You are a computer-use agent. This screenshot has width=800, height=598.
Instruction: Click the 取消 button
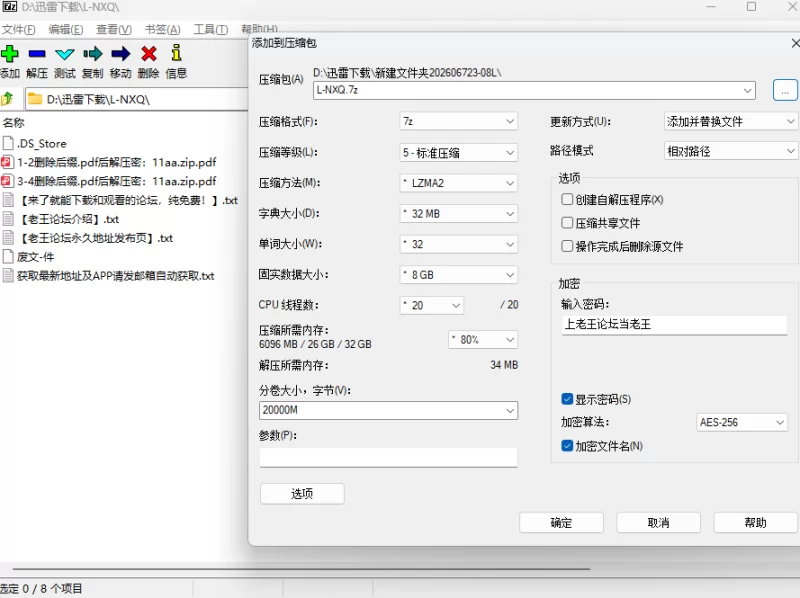point(658,522)
